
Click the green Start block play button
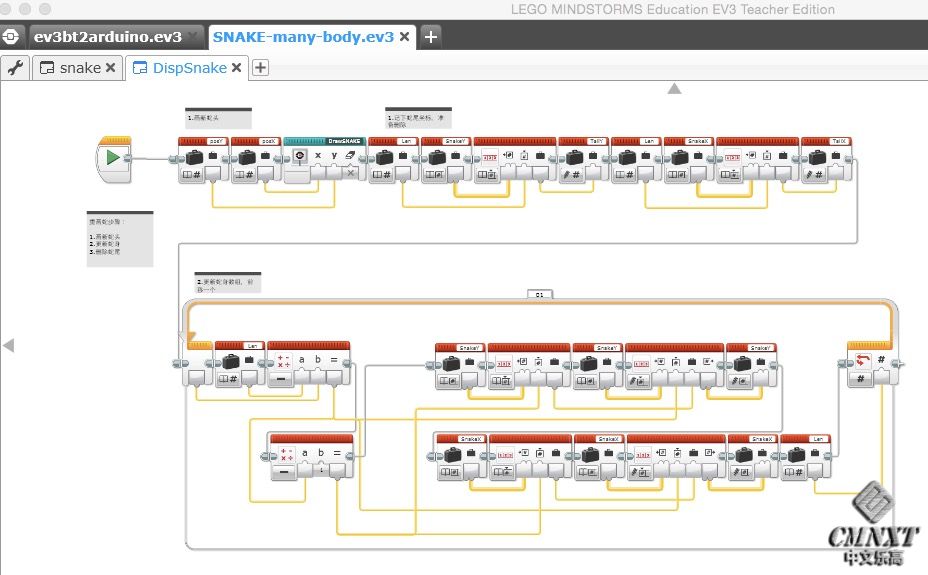tap(113, 158)
